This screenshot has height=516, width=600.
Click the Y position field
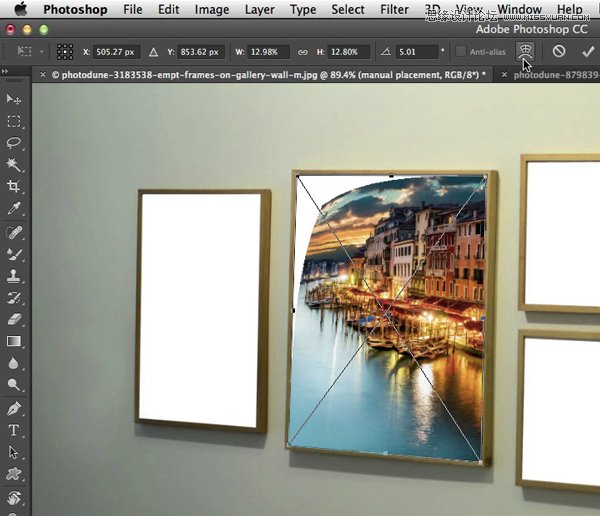click(x=201, y=52)
